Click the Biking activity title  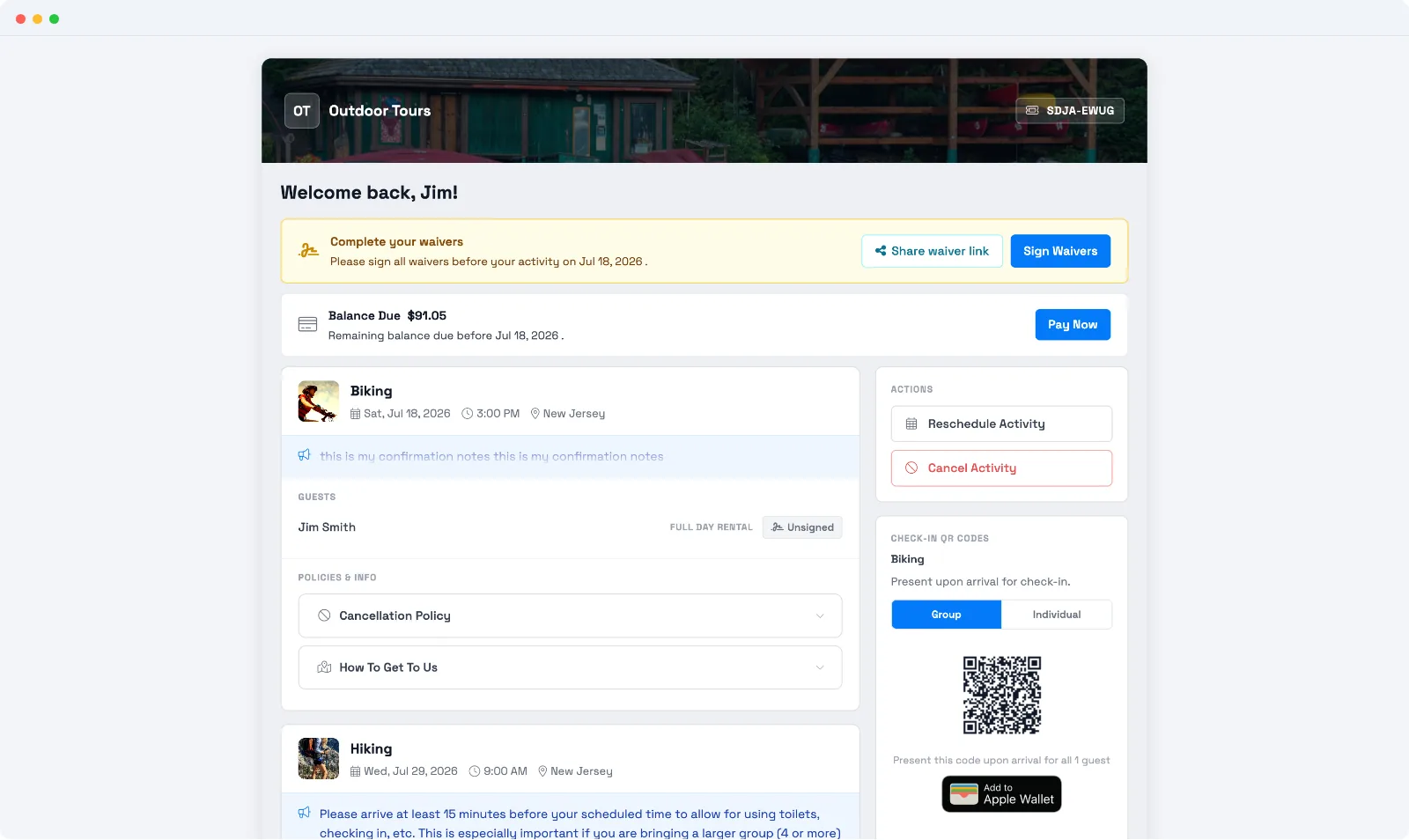(372, 391)
